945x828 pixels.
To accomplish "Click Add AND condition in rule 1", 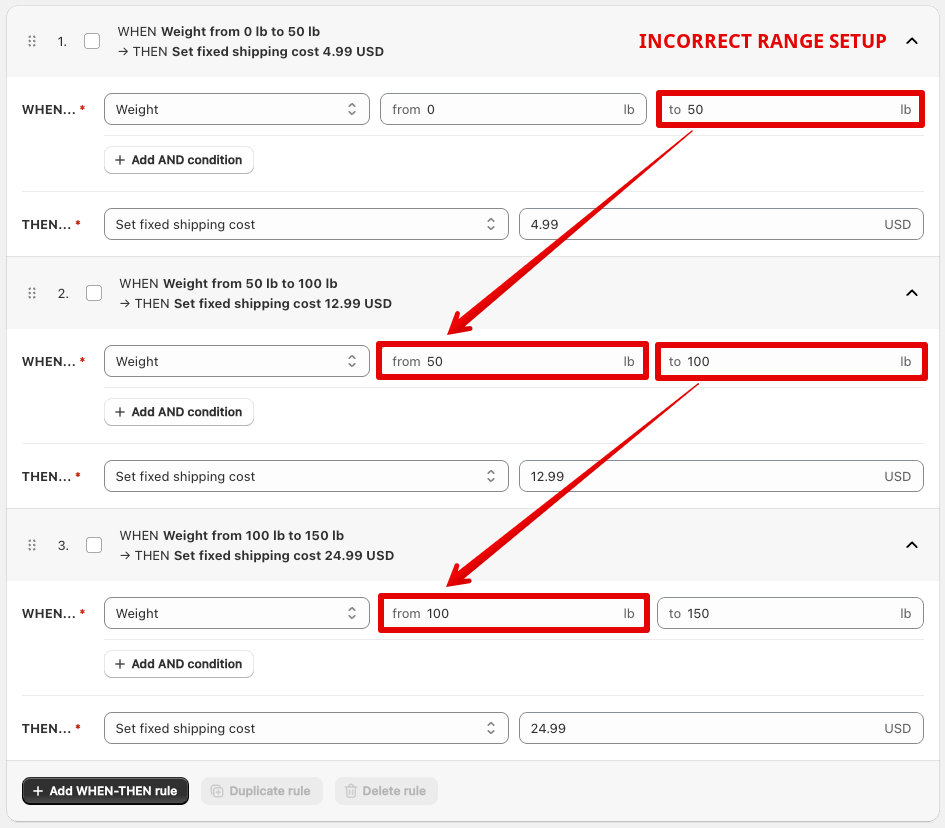I will tap(178, 160).
